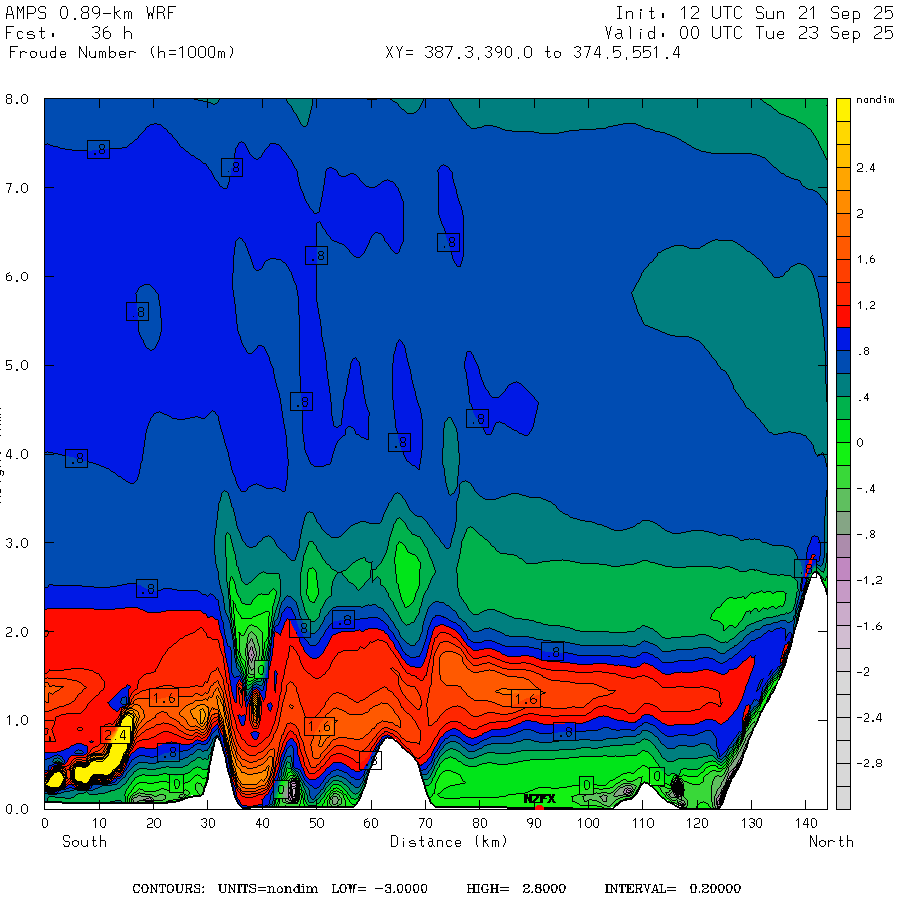
Task: Select the 'Froude Number (h=1000m)' title text
Action: (121, 52)
